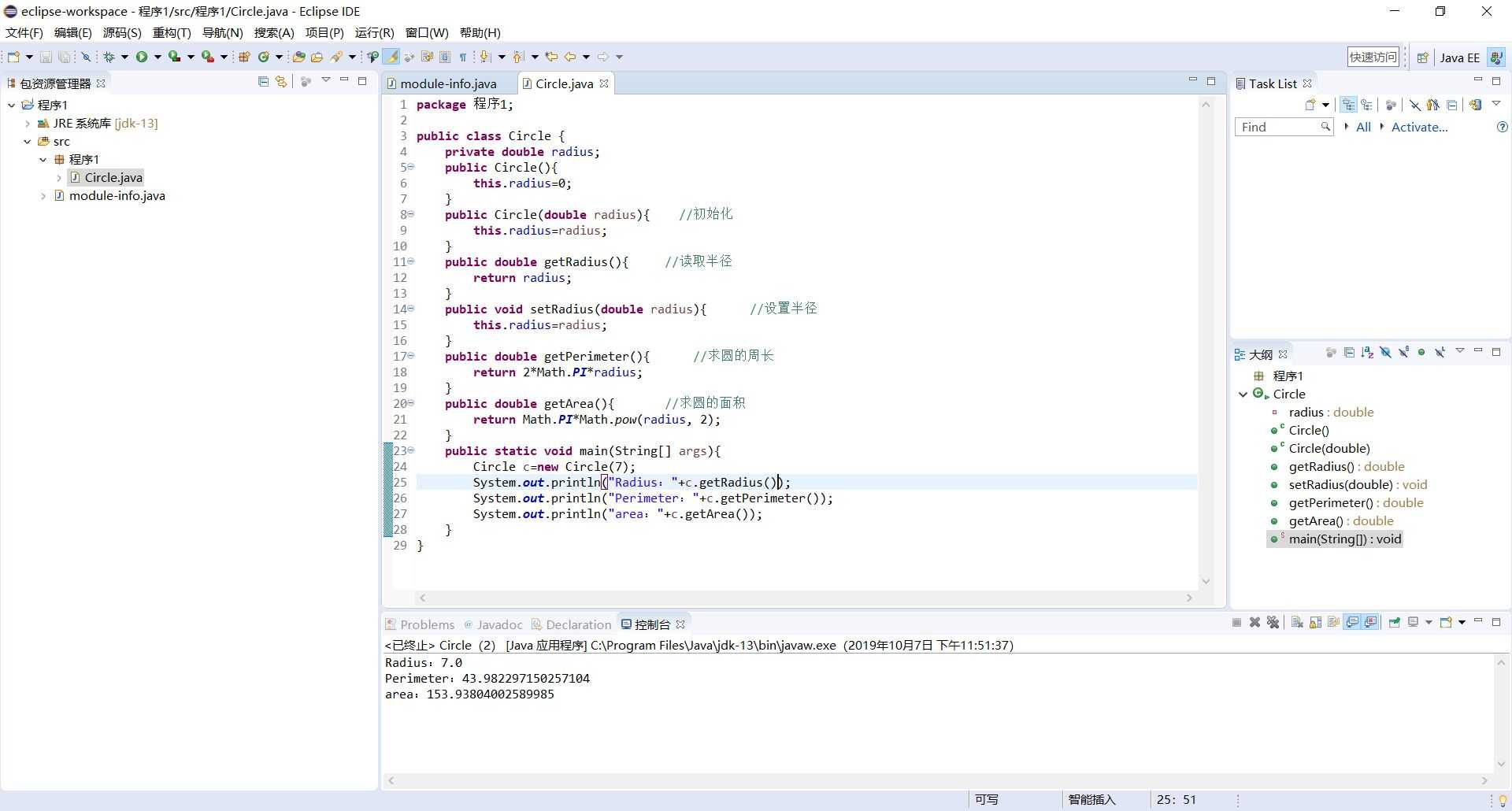Collapse the src folder node

(28, 142)
